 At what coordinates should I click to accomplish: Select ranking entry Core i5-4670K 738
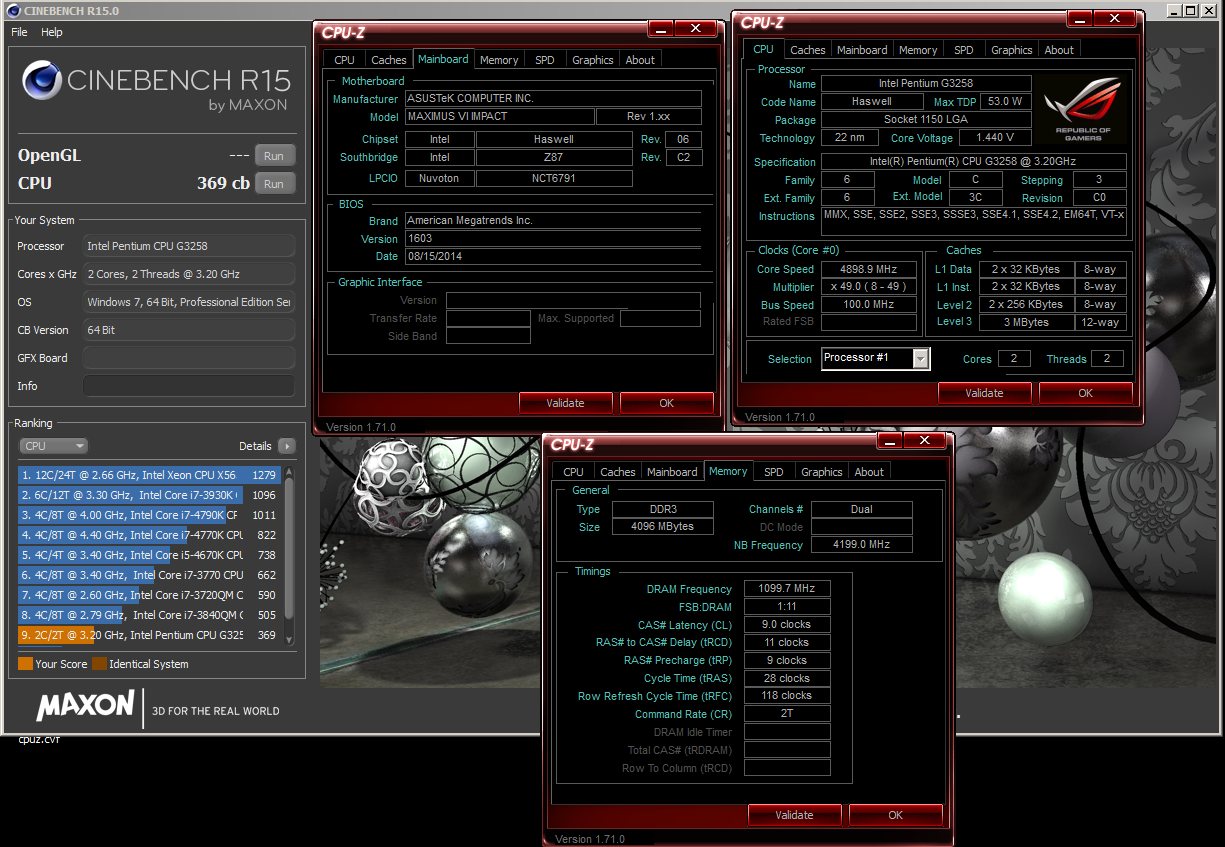pyautogui.click(x=150, y=555)
